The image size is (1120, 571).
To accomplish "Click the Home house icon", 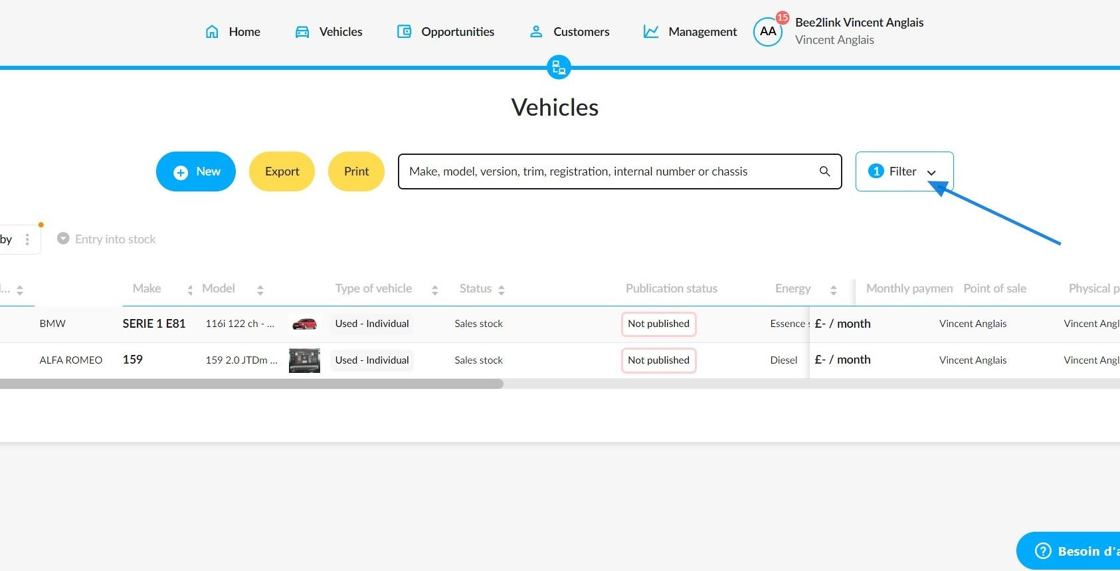I will (x=212, y=31).
